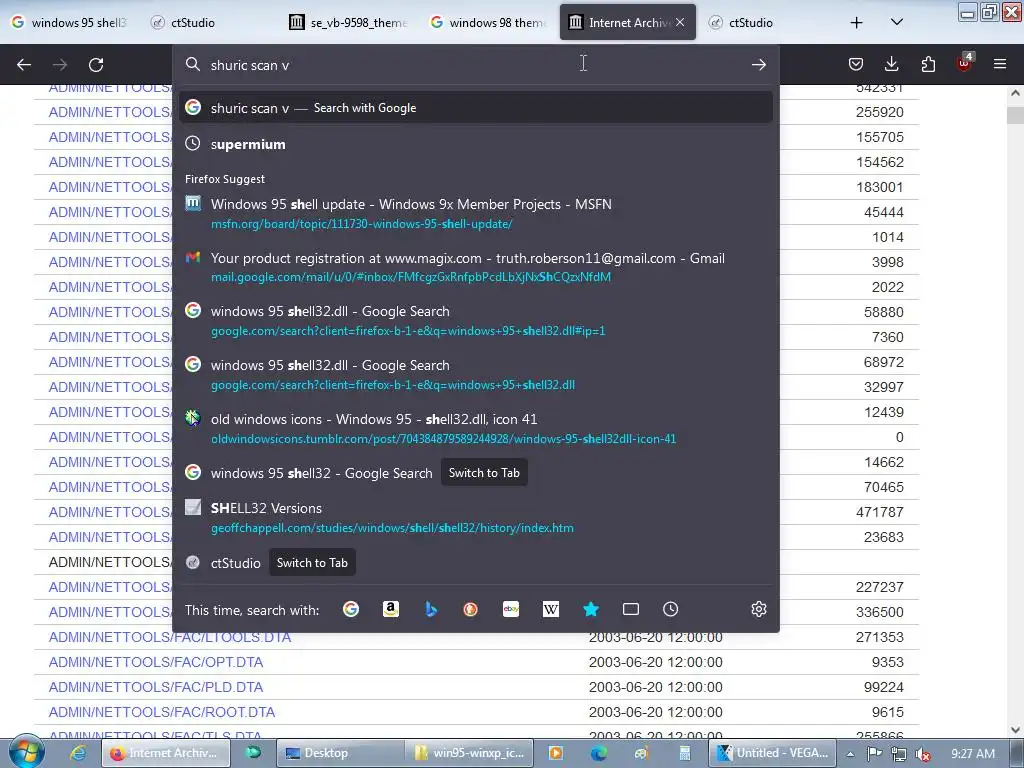Select the 'supermium' history suggestion
The height and width of the screenshot is (768, 1024).
point(475,144)
